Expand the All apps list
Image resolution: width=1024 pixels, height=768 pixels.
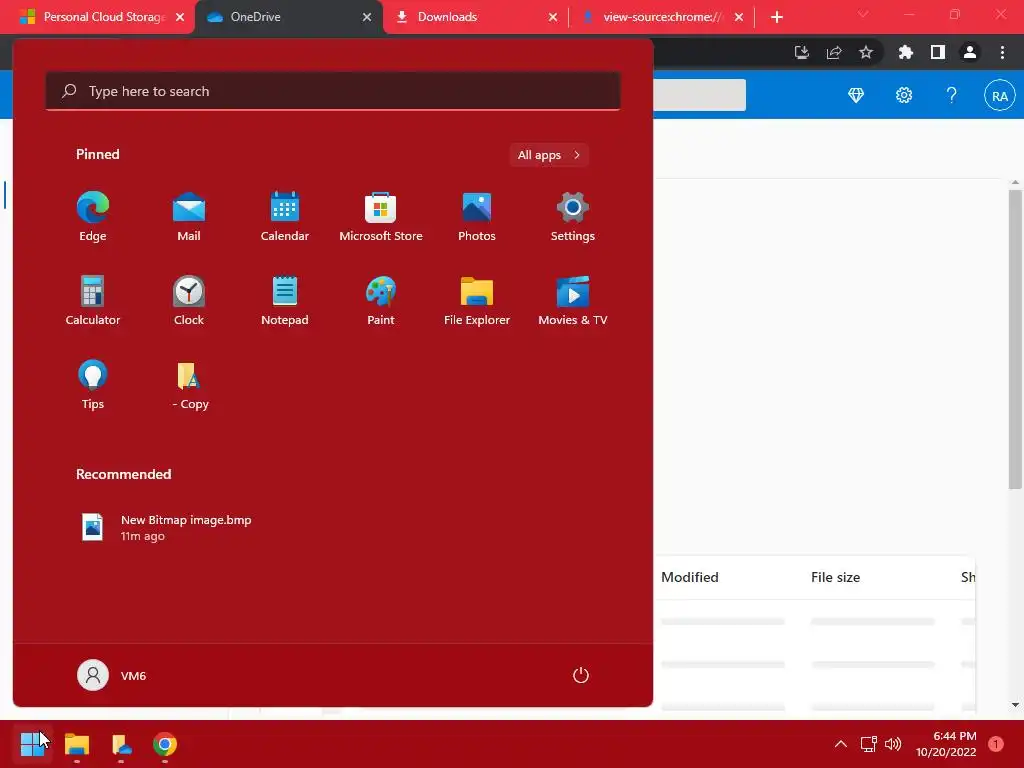click(549, 155)
